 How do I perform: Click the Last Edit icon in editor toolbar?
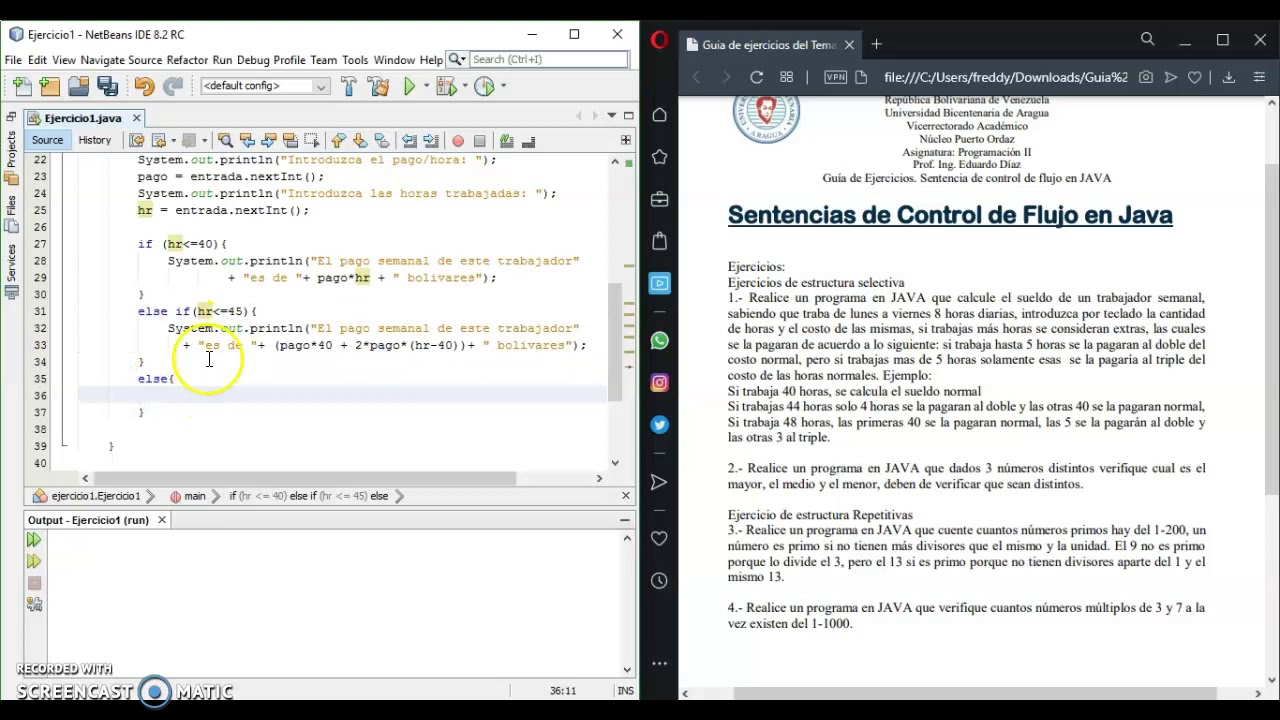tap(136, 140)
